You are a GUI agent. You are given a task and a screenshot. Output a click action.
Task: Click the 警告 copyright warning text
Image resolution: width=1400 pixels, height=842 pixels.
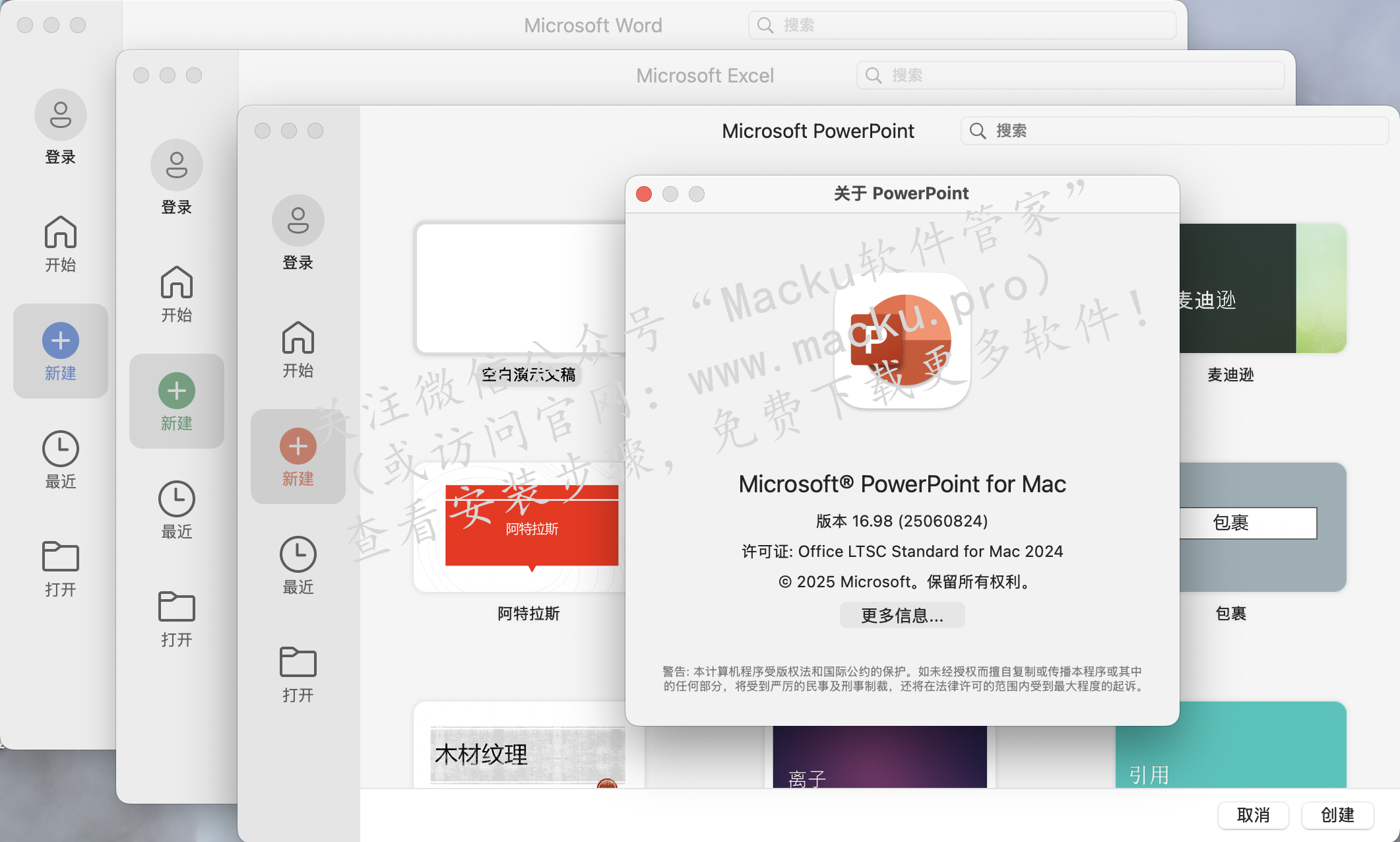tap(902, 679)
